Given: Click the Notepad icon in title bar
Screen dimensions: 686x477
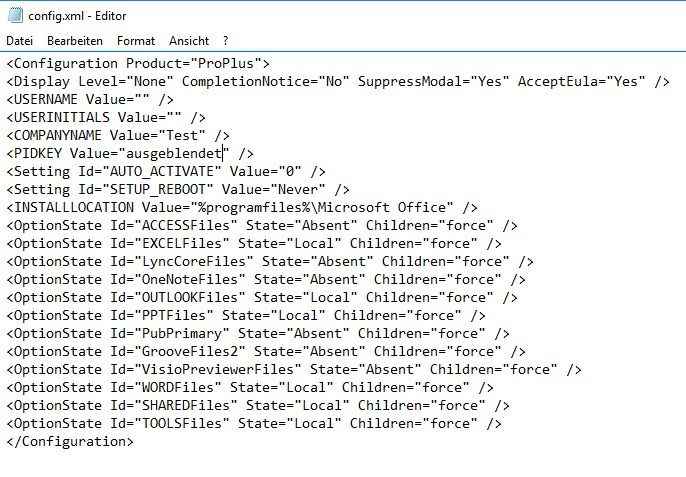Looking at the screenshot, I should 15,15.
